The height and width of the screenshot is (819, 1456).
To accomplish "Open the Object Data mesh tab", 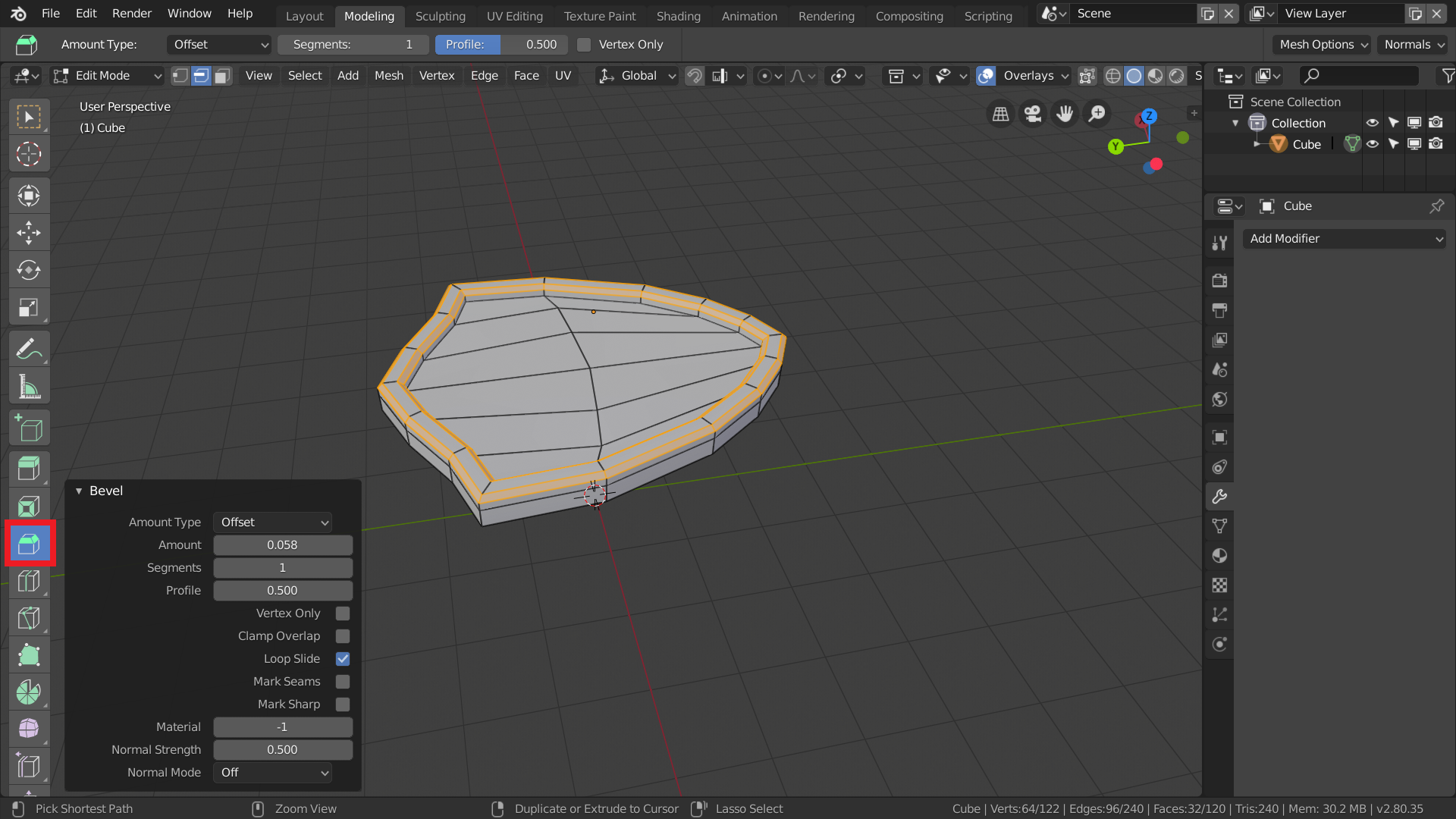I will [1219, 526].
